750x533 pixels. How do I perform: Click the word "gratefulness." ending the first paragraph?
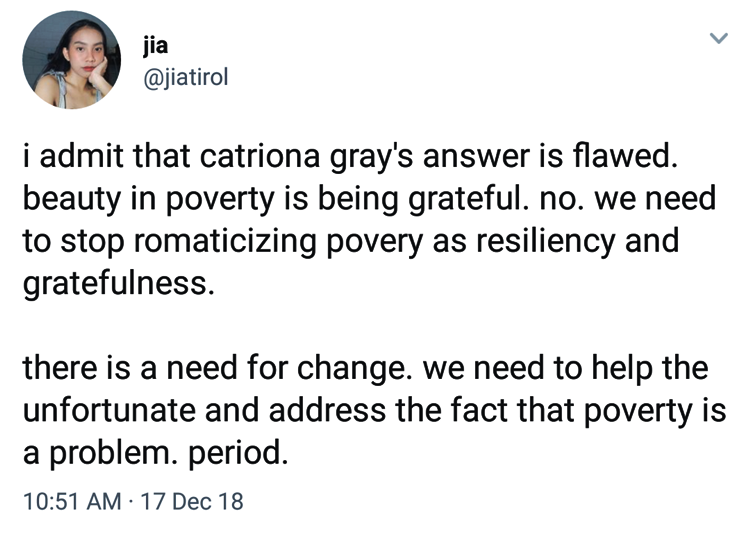(118, 283)
